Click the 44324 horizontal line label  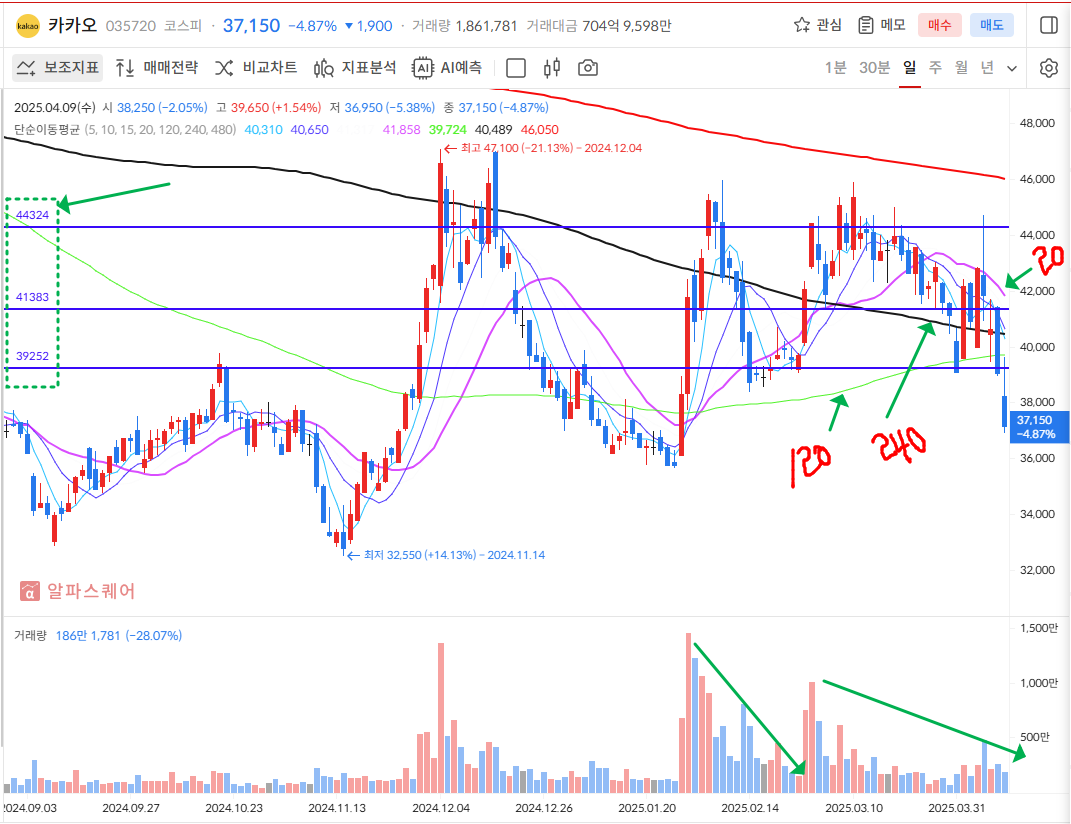[32, 215]
